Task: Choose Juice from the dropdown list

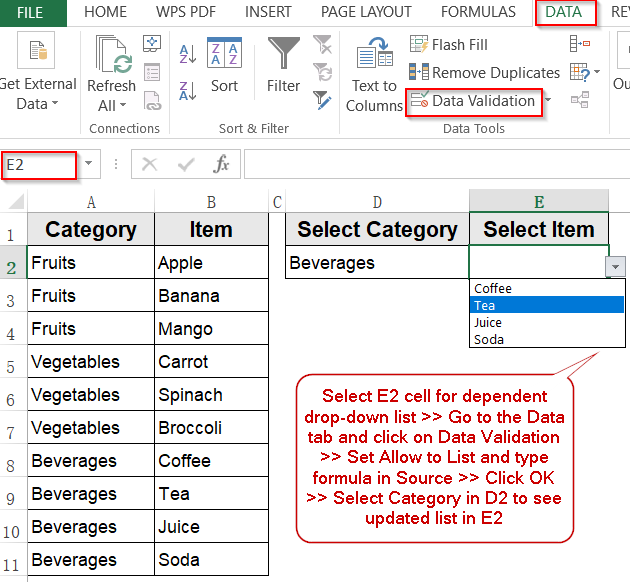Action: 489,323
